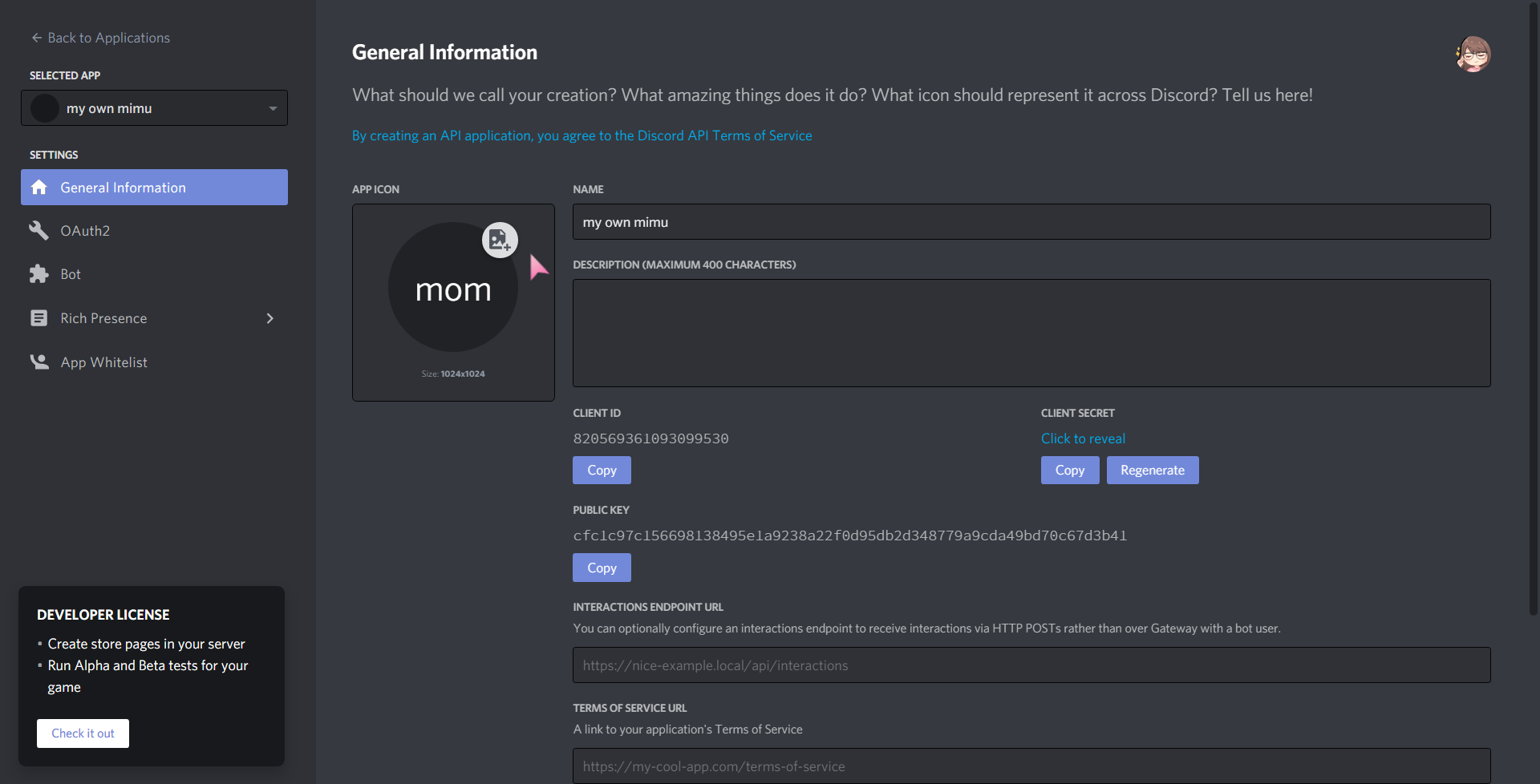Regenerate the client secret

click(x=1152, y=471)
